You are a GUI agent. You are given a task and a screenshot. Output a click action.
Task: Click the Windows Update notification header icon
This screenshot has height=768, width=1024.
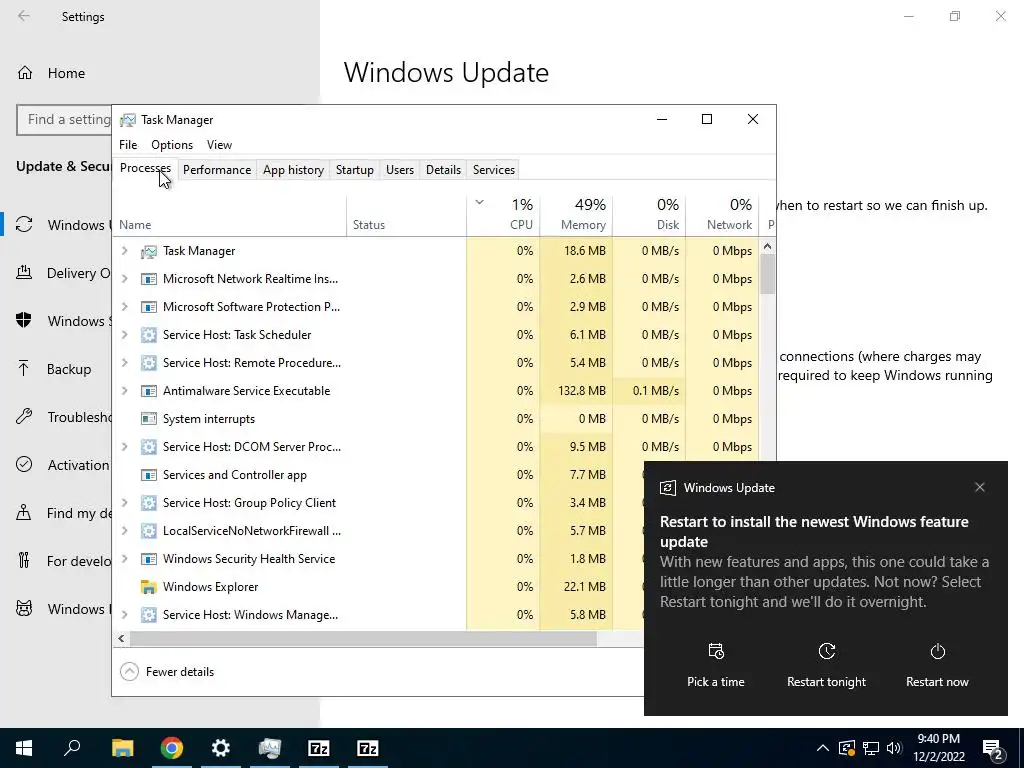click(x=667, y=488)
